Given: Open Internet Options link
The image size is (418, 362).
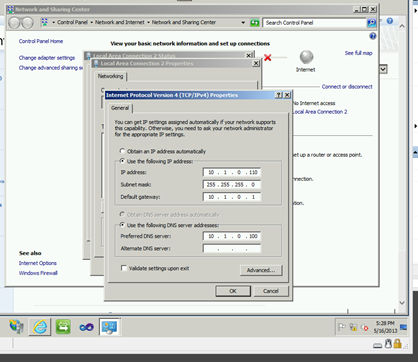Looking at the screenshot, I should coord(38,263).
